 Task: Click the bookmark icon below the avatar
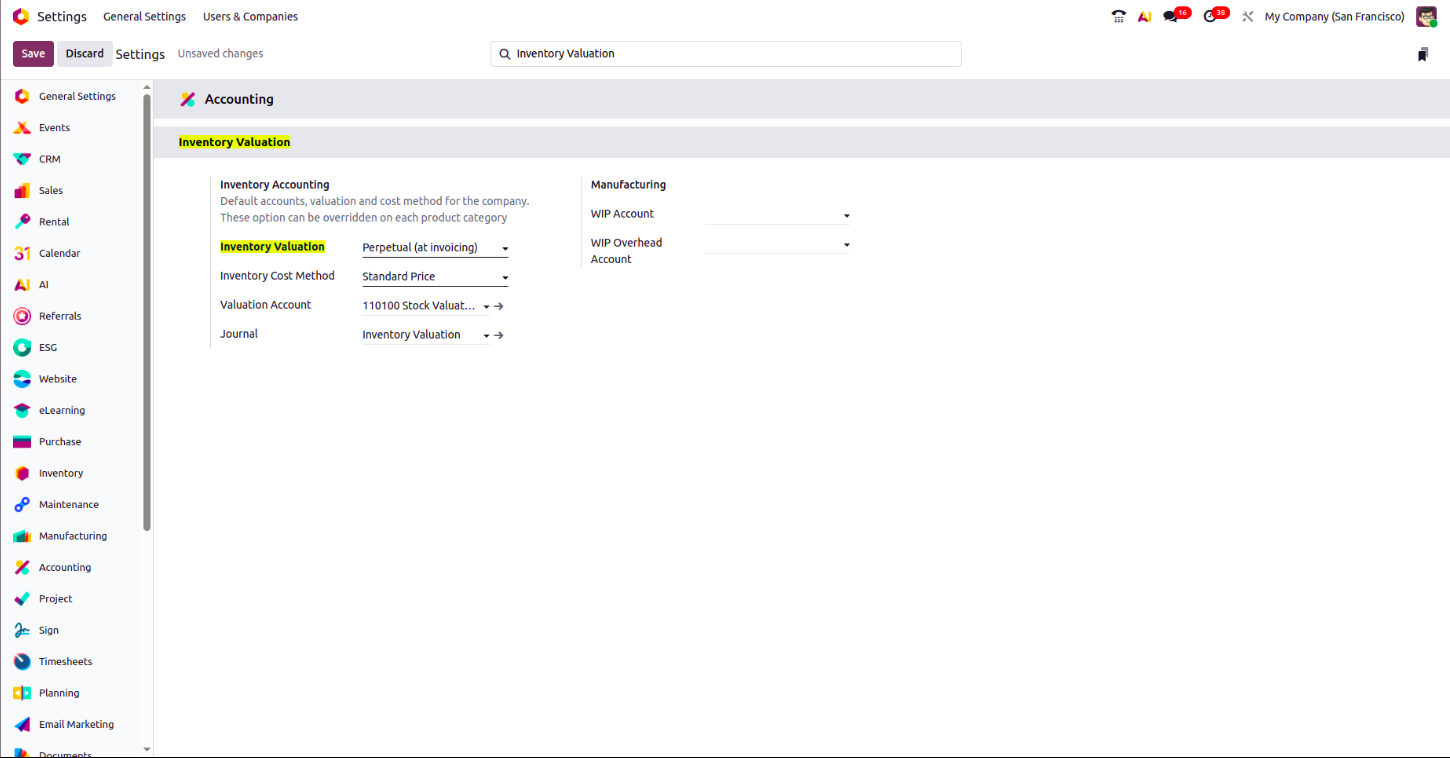pyautogui.click(x=1422, y=54)
